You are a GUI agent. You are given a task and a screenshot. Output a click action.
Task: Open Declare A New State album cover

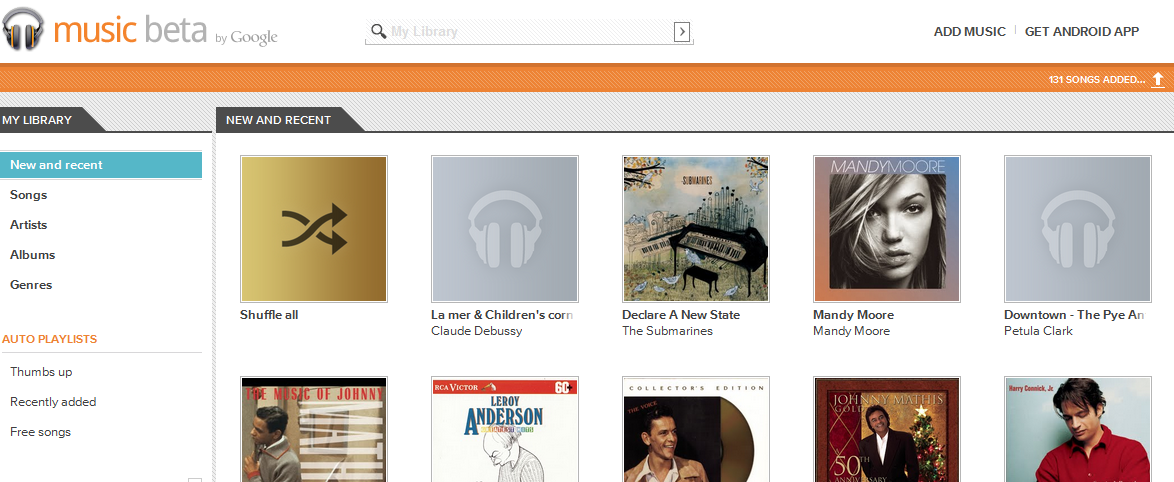(x=696, y=228)
